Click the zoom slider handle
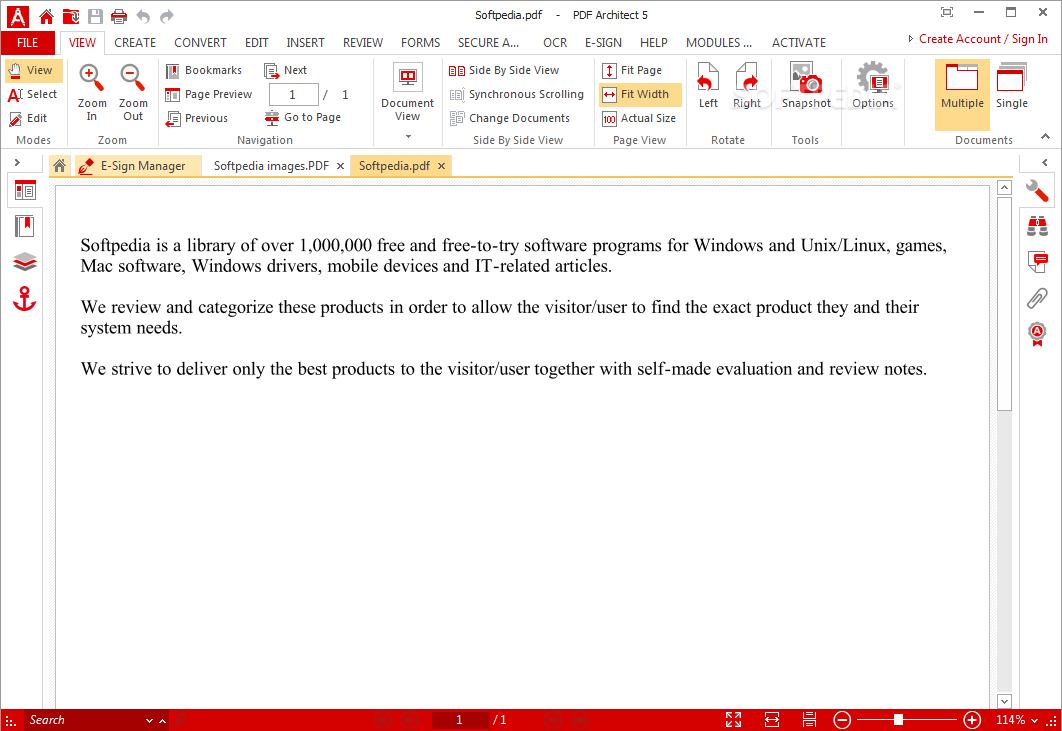 pos(898,719)
